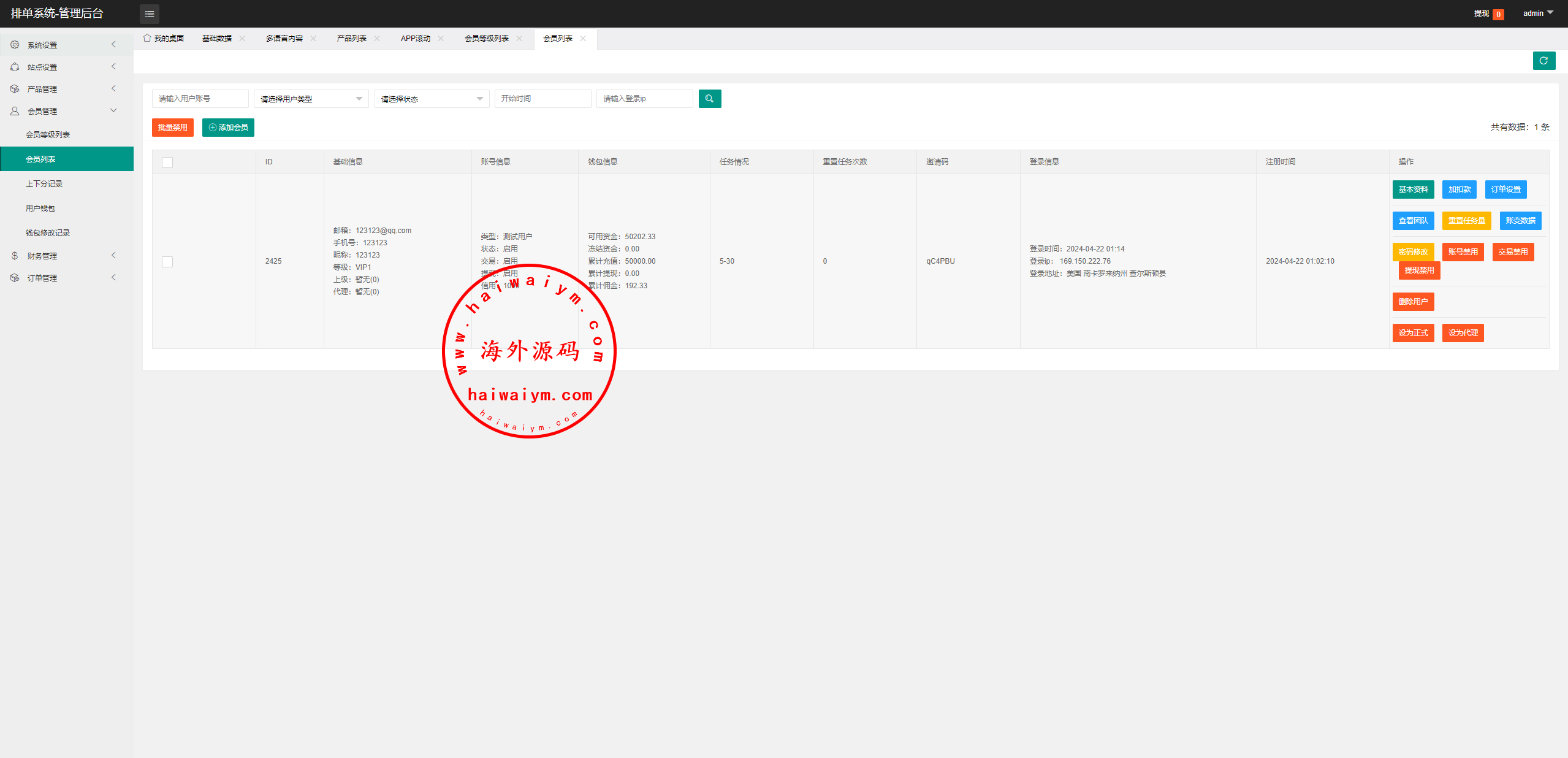The height and width of the screenshot is (758, 1568).
Task: Click the 添加会员 button
Action: (228, 128)
